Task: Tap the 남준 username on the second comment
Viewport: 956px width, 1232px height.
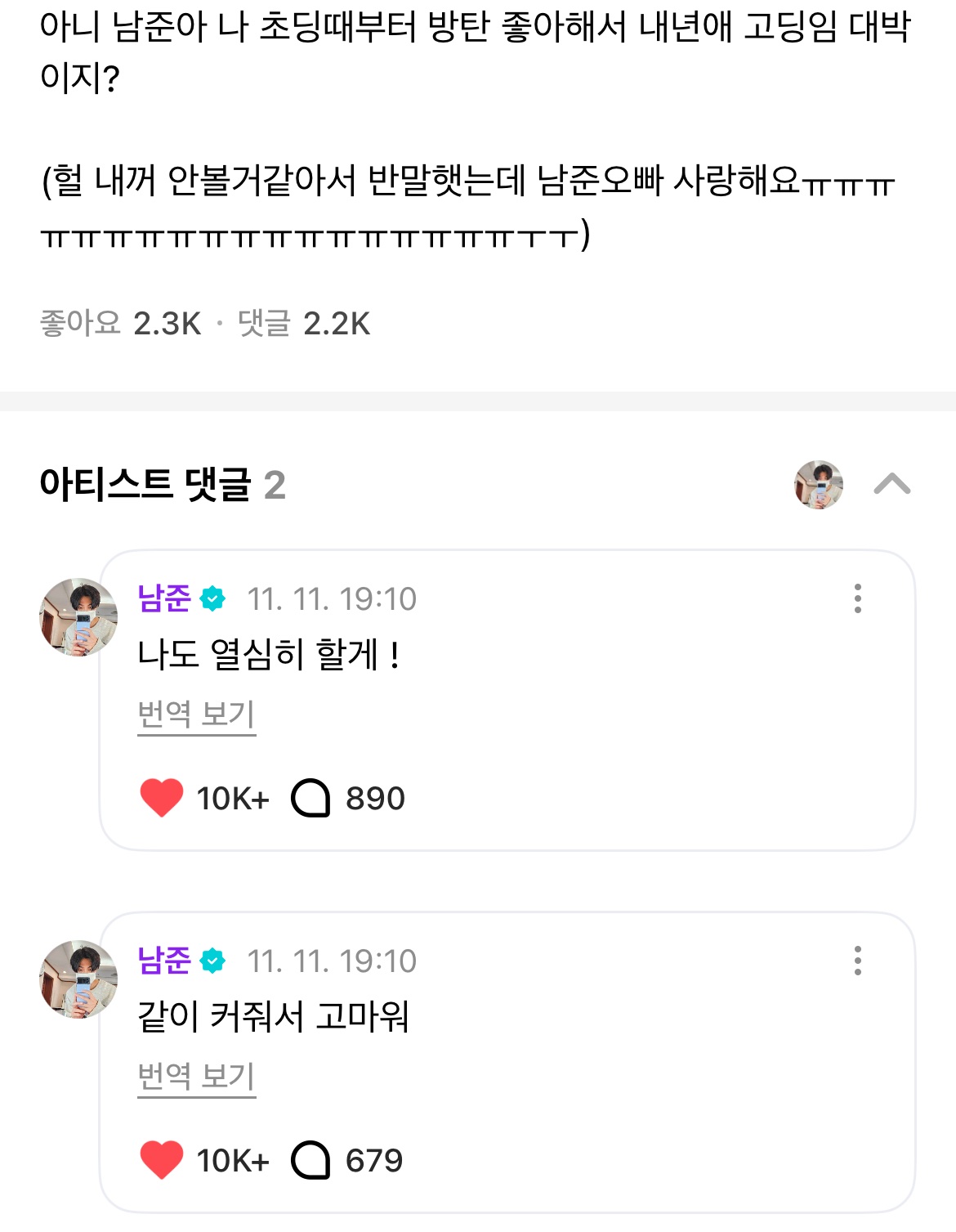Action: [x=164, y=961]
